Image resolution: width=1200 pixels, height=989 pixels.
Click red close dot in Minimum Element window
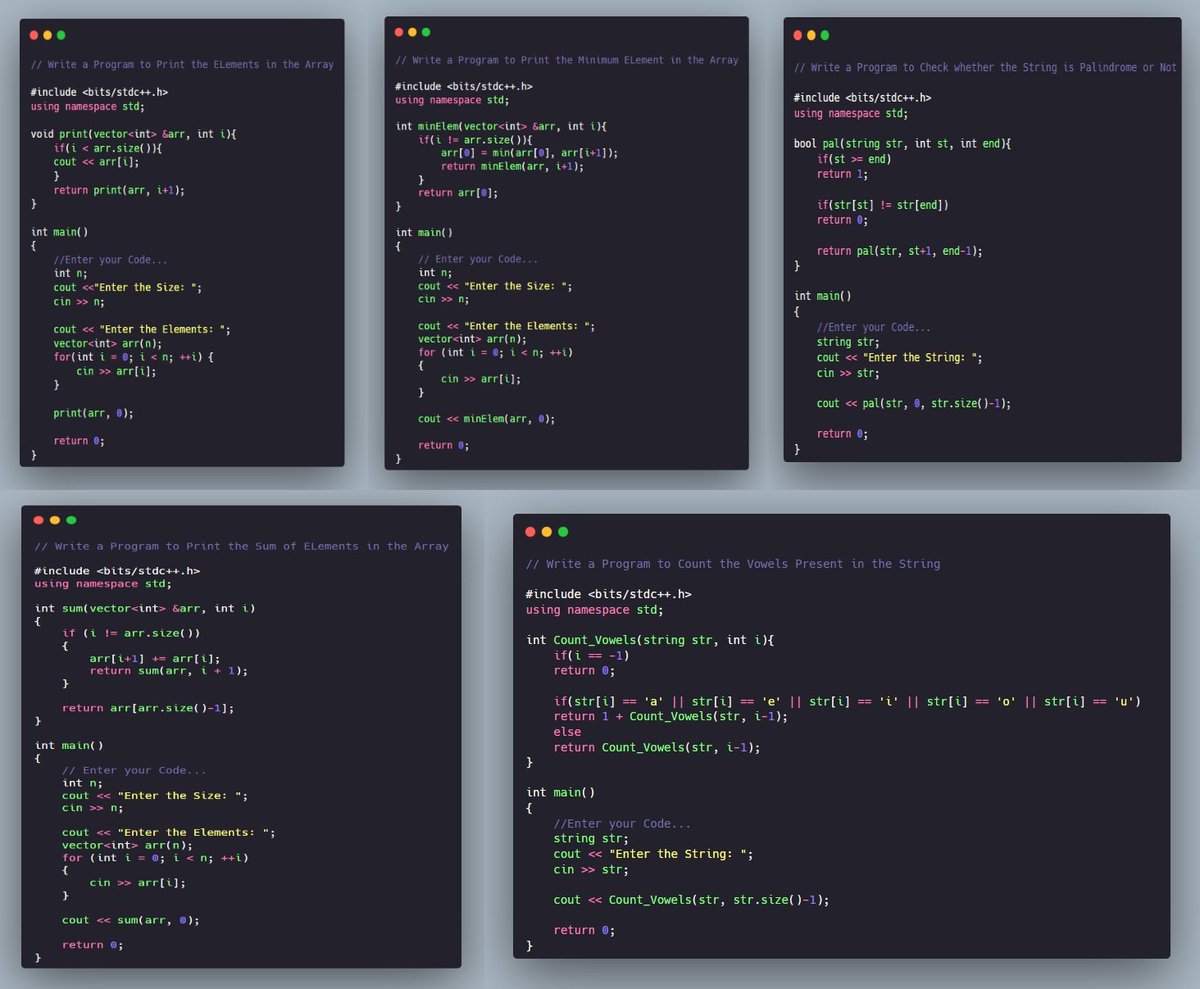coord(399,32)
